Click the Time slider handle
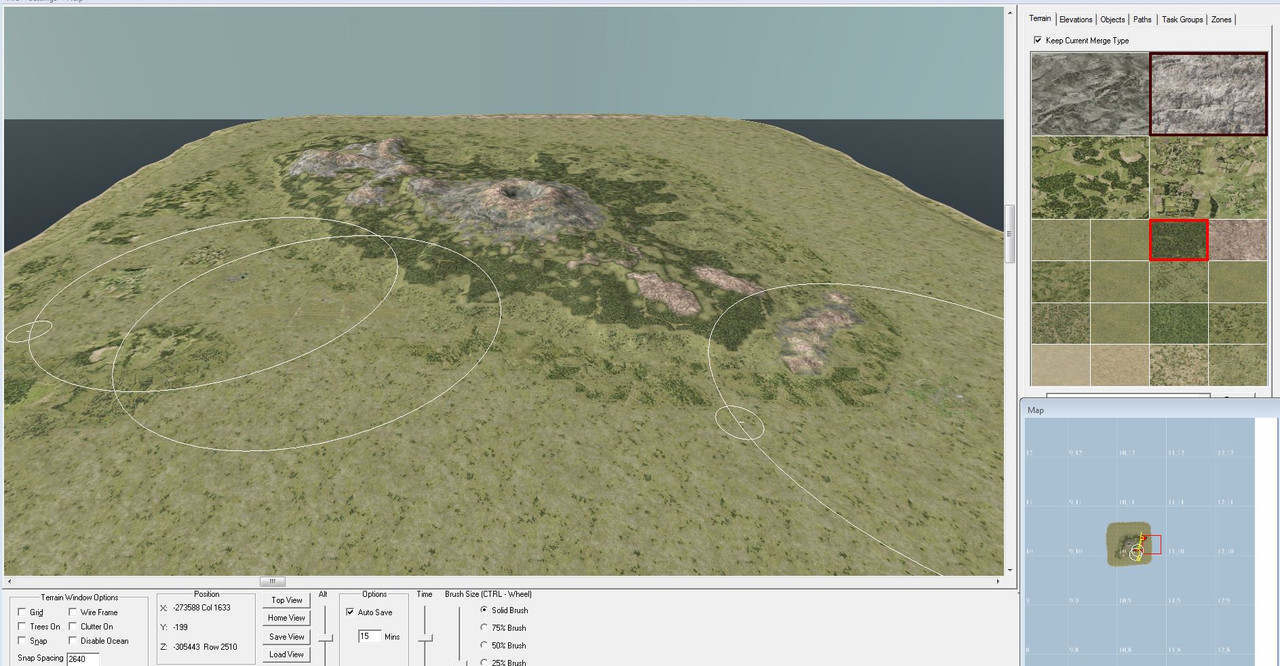Viewport: 1280px width, 666px height. [x=425, y=638]
